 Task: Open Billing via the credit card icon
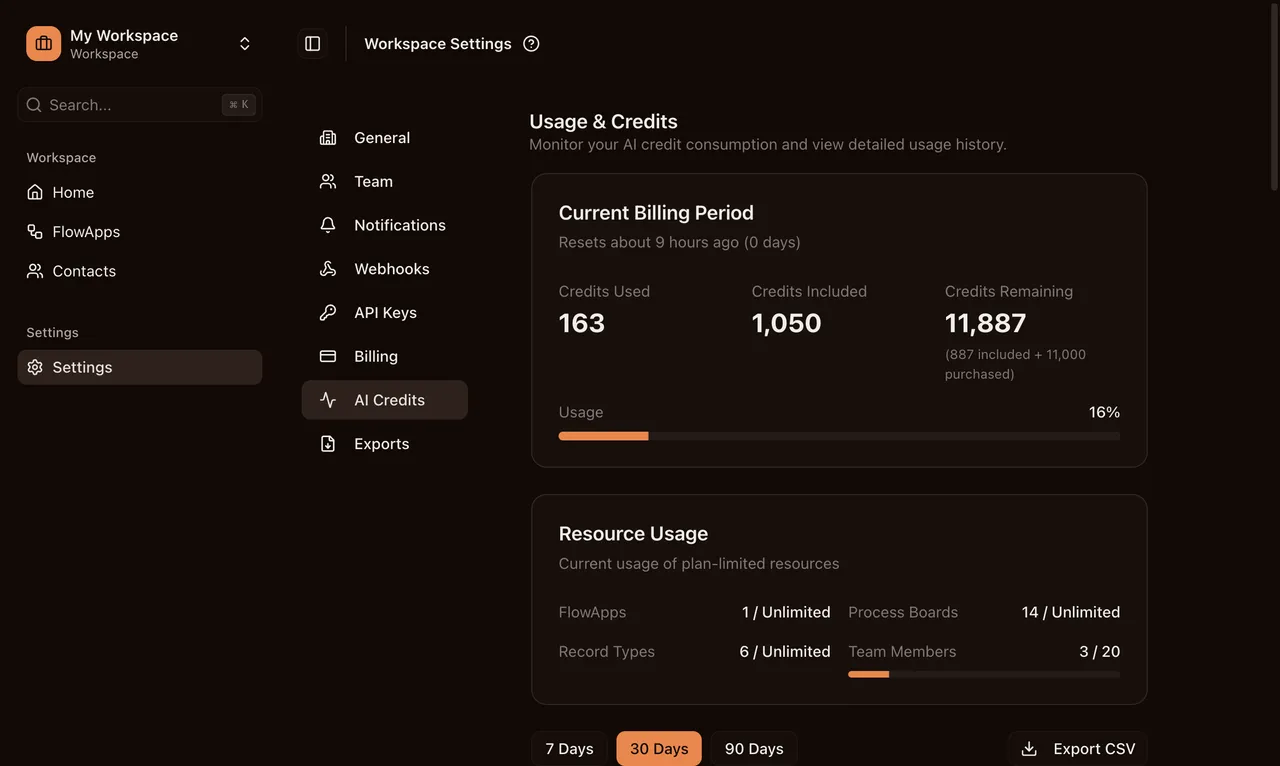coord(327,355)
